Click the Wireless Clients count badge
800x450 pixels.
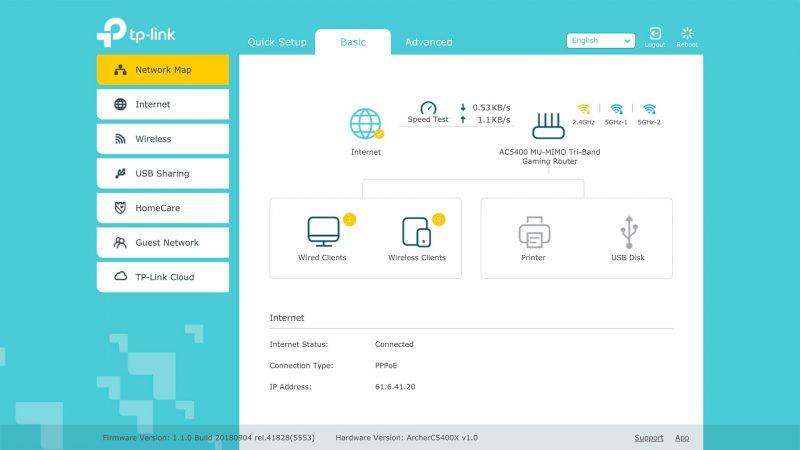click(439, 219)
